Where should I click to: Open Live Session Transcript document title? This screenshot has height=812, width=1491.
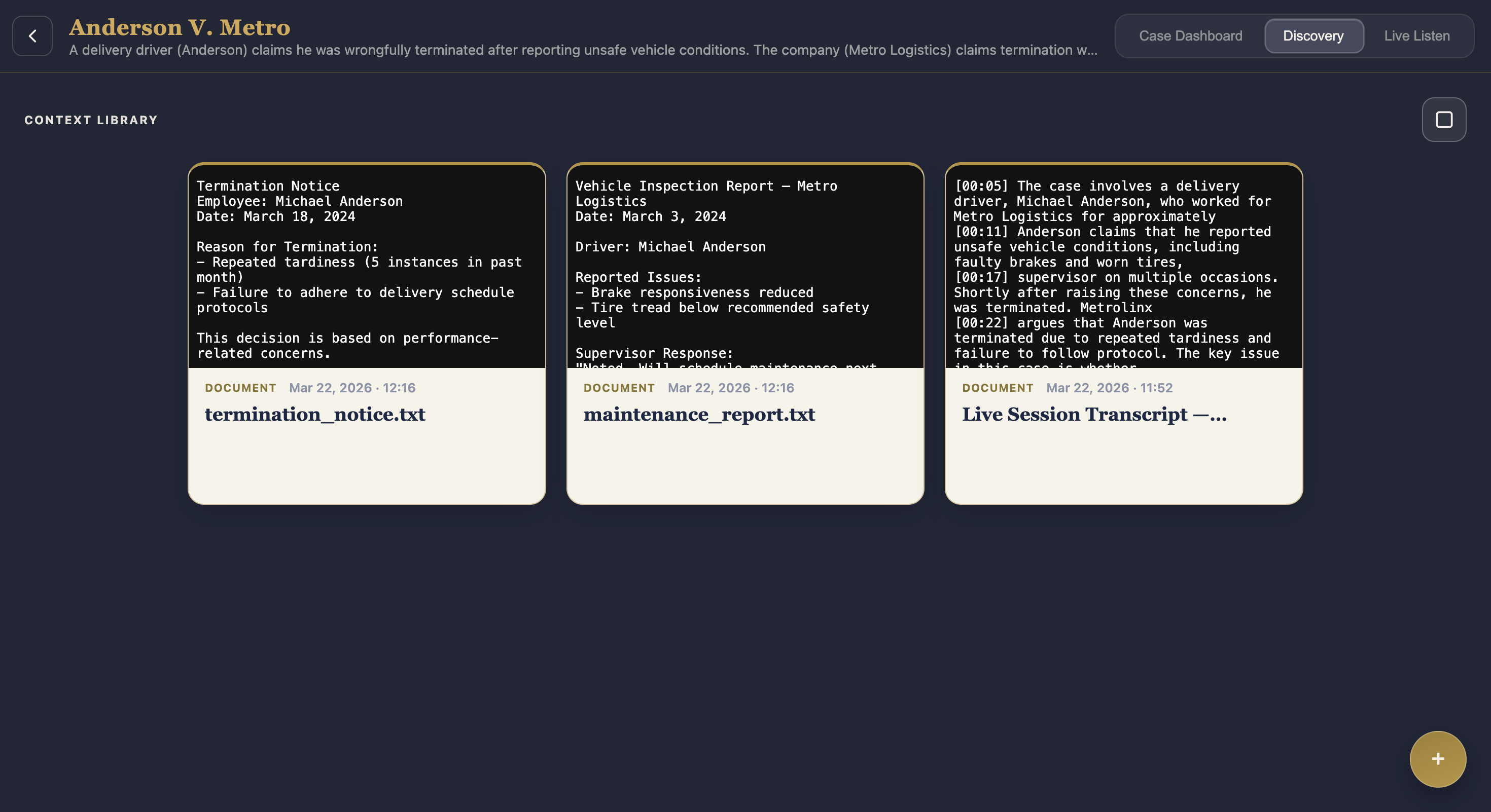pyautogui.click(x=1093, y=414)
